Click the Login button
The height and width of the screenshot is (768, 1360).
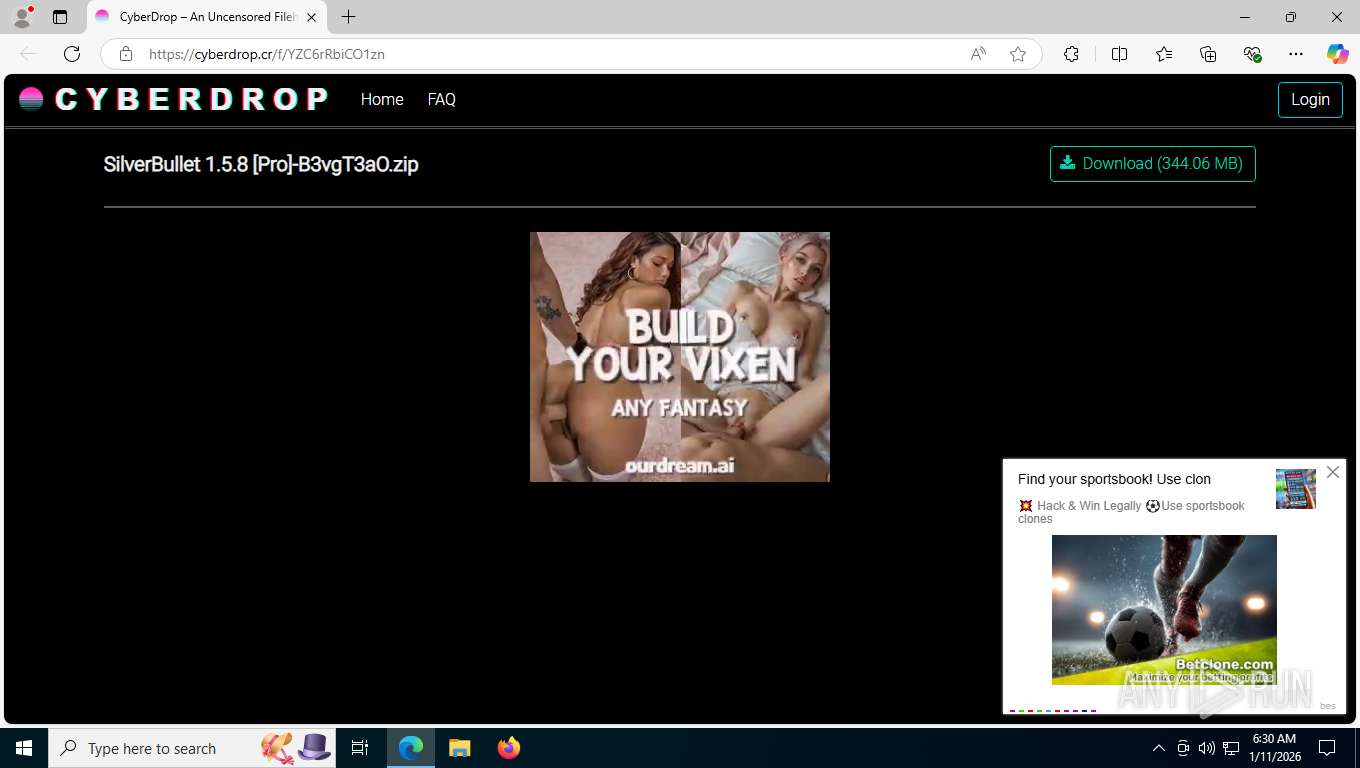(1310, 99)
